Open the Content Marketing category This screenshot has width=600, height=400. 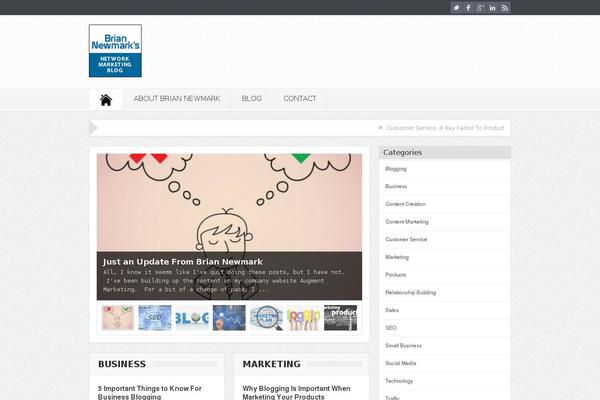[x=407, y=222]
